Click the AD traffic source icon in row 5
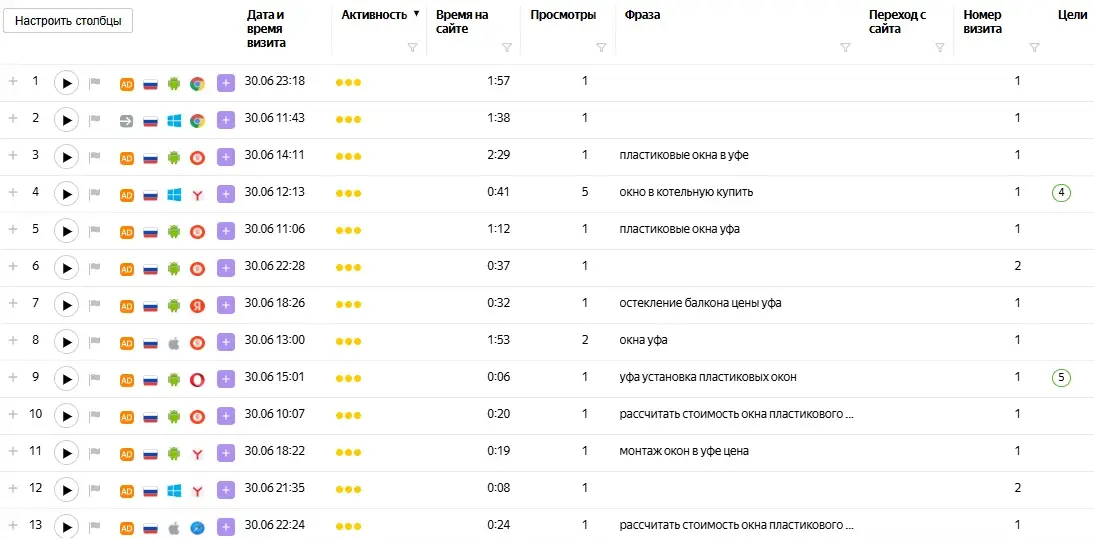1094x539 pixels. pos(127,231)
